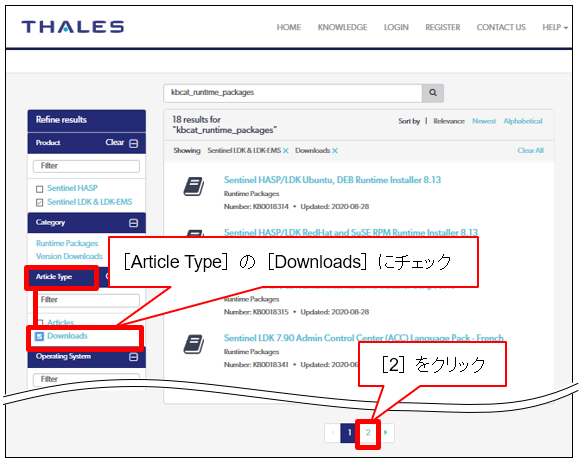Select Version Downloads category

click(69, 256)
